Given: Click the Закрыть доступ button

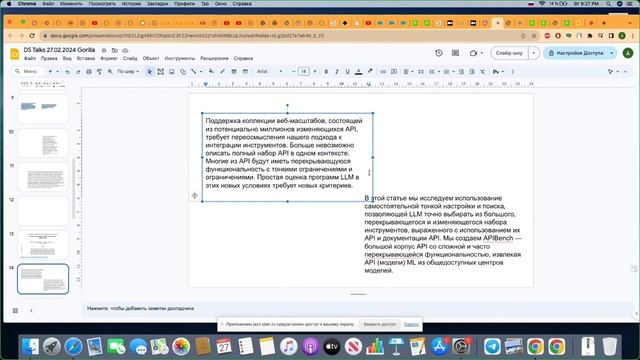Looking at the screenshot, I should [380, 324].
